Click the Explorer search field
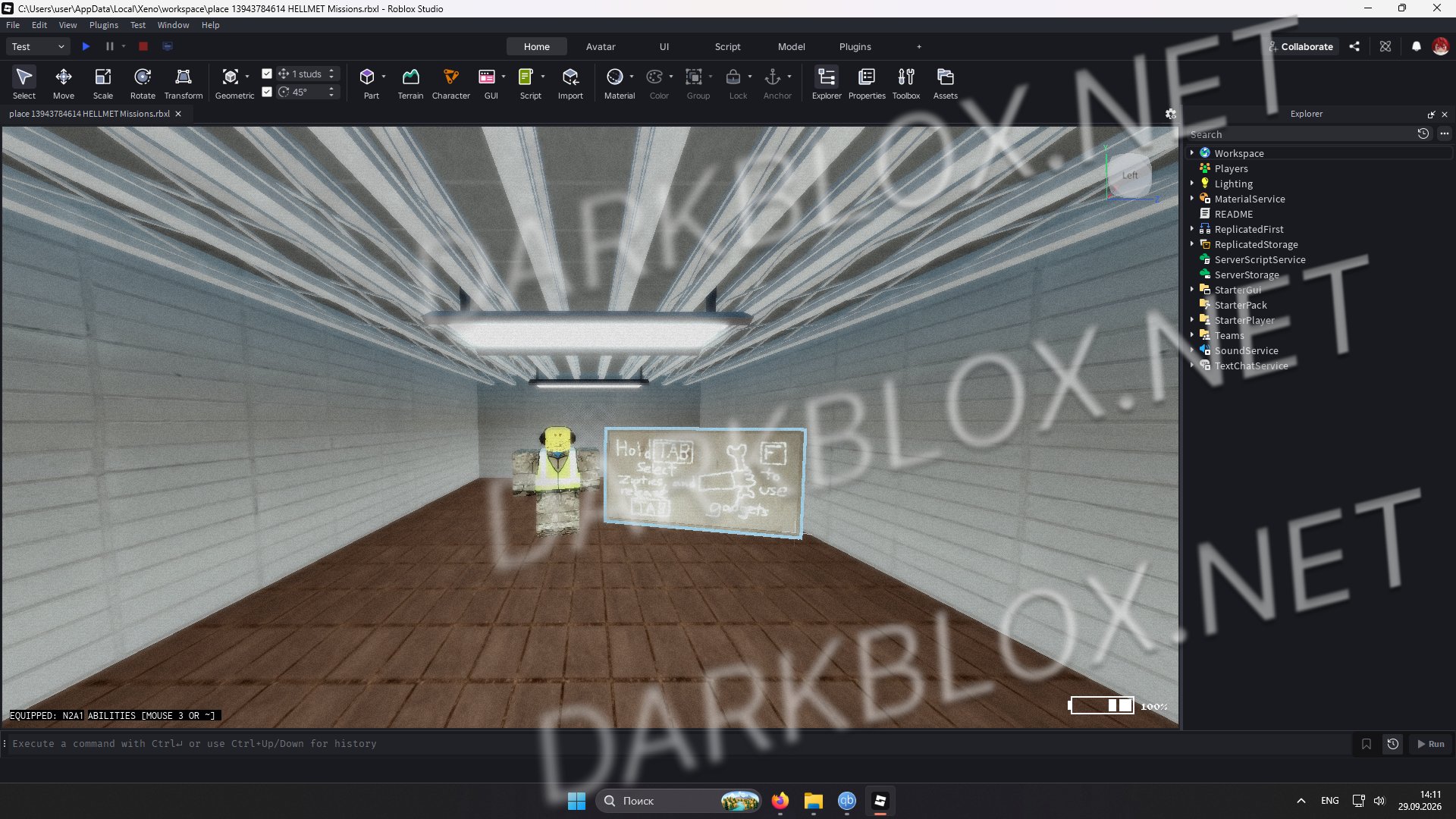Image resolution: width=1456 pixels, height=819 pixels. [1301, 134]
